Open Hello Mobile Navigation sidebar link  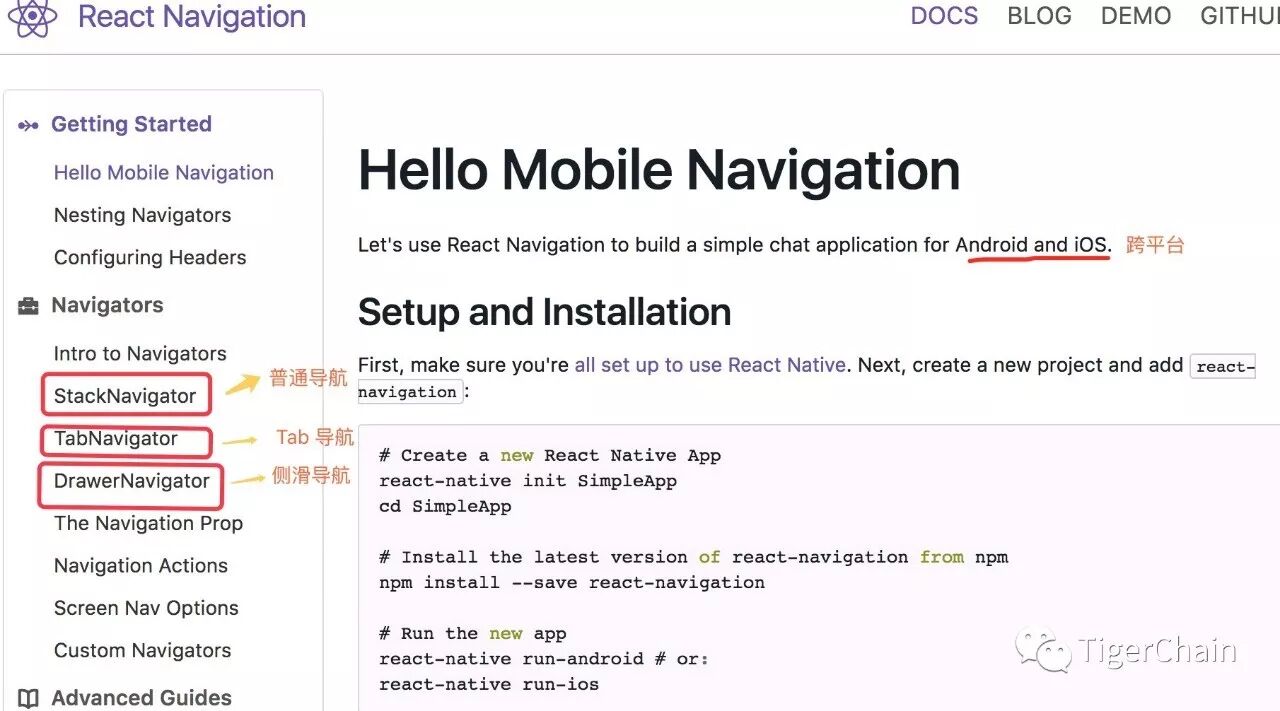point(164,173)
